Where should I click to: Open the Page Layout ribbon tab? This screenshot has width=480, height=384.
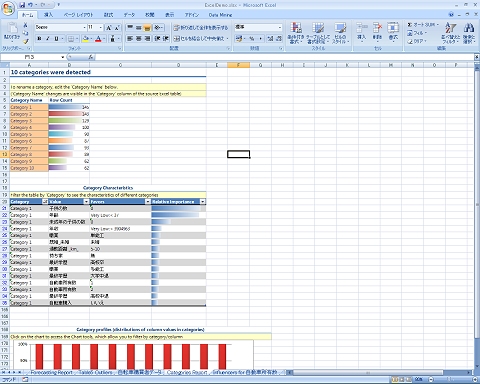pos(78,15)
